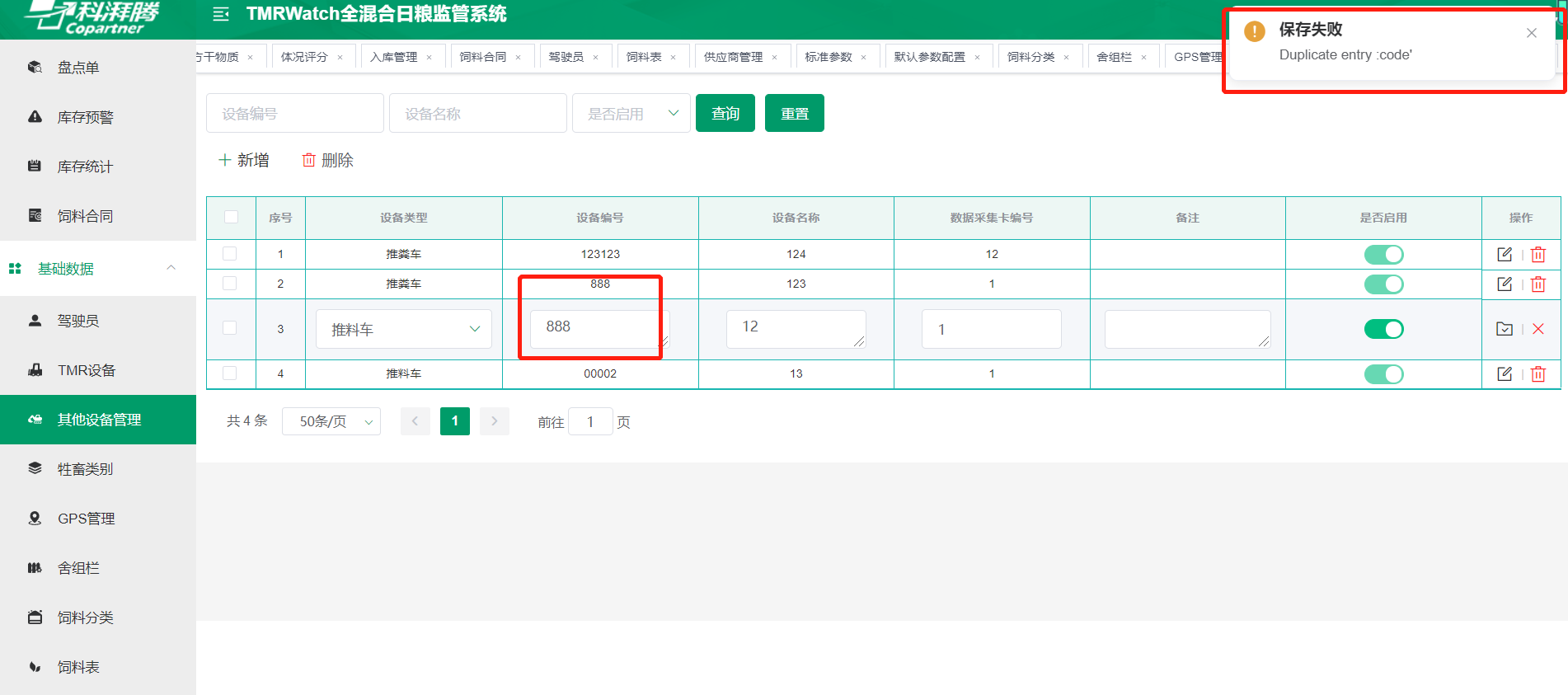Close the 保存失败 notification

coord(1531,33)
